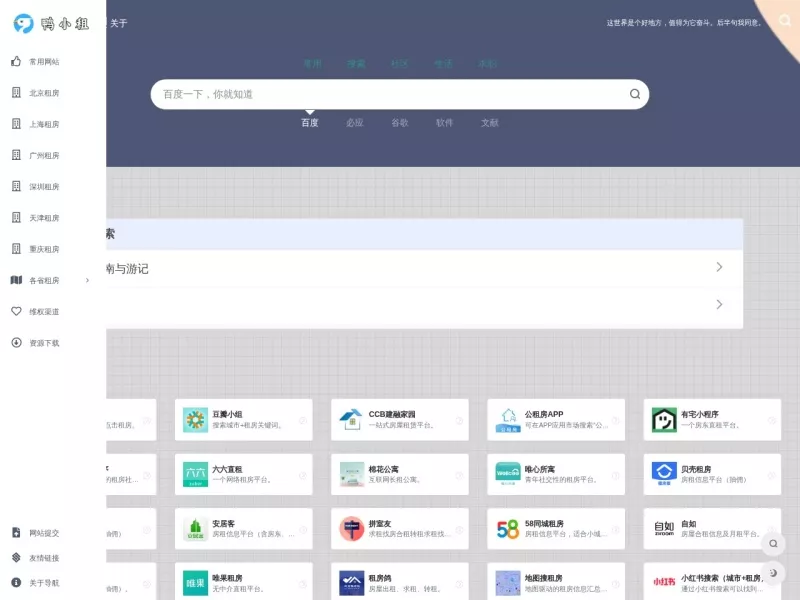Click the 58同城租房 logo
The image size is (800, 600).
pos(508,529)
